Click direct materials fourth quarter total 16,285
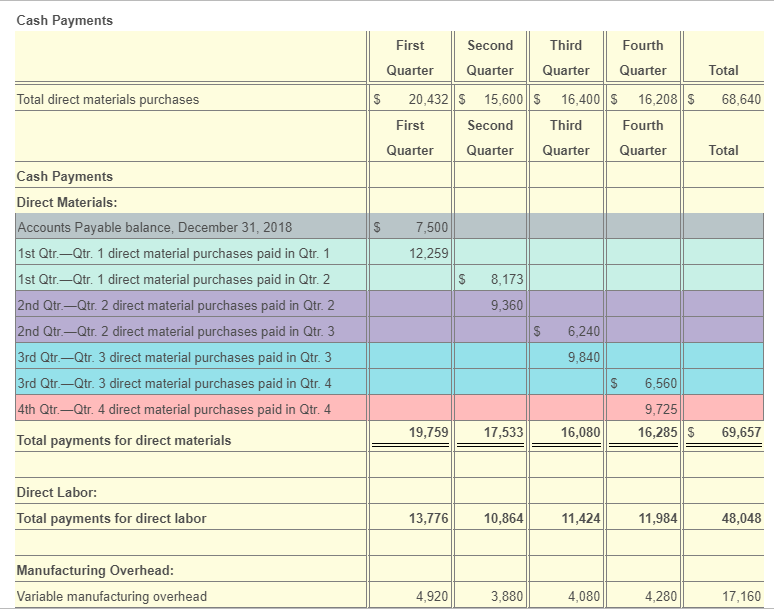The image size is (774, 610). 657,432
